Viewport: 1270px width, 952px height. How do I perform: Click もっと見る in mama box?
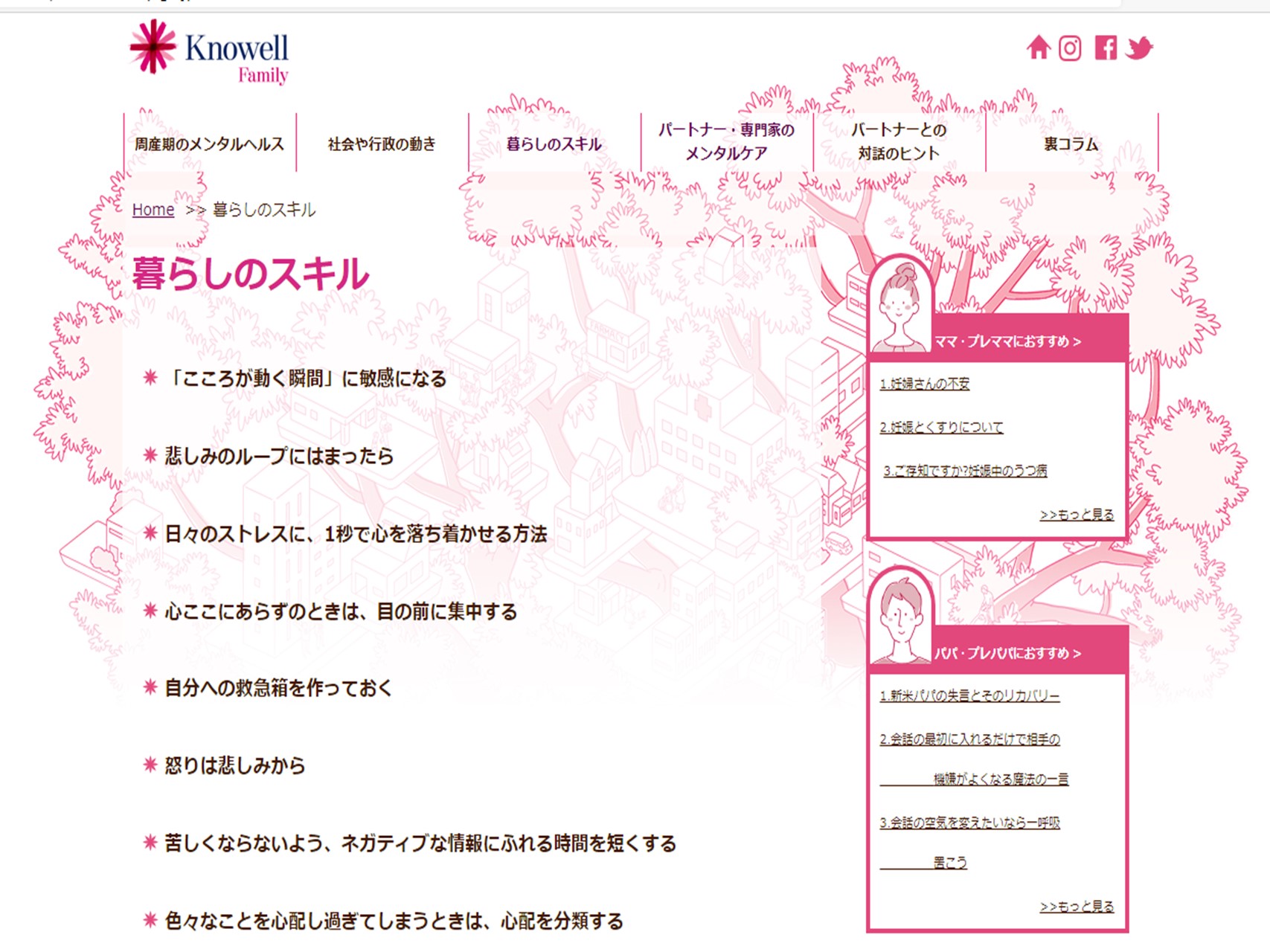point(1077,515)
